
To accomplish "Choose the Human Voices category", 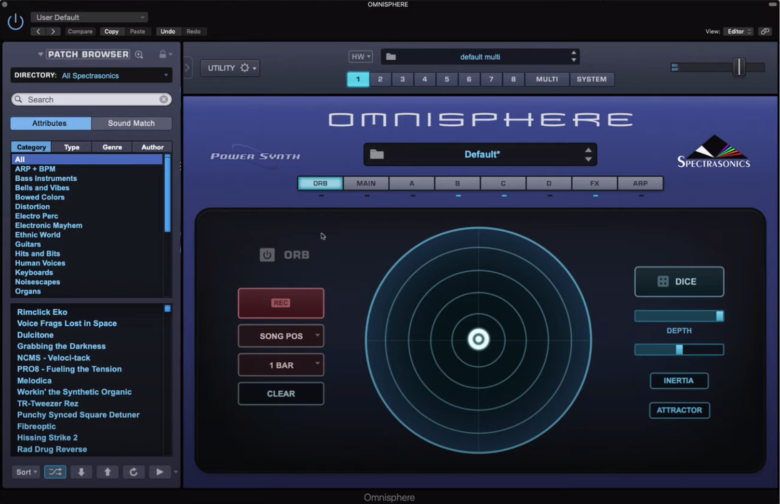I will coord(40,263).
